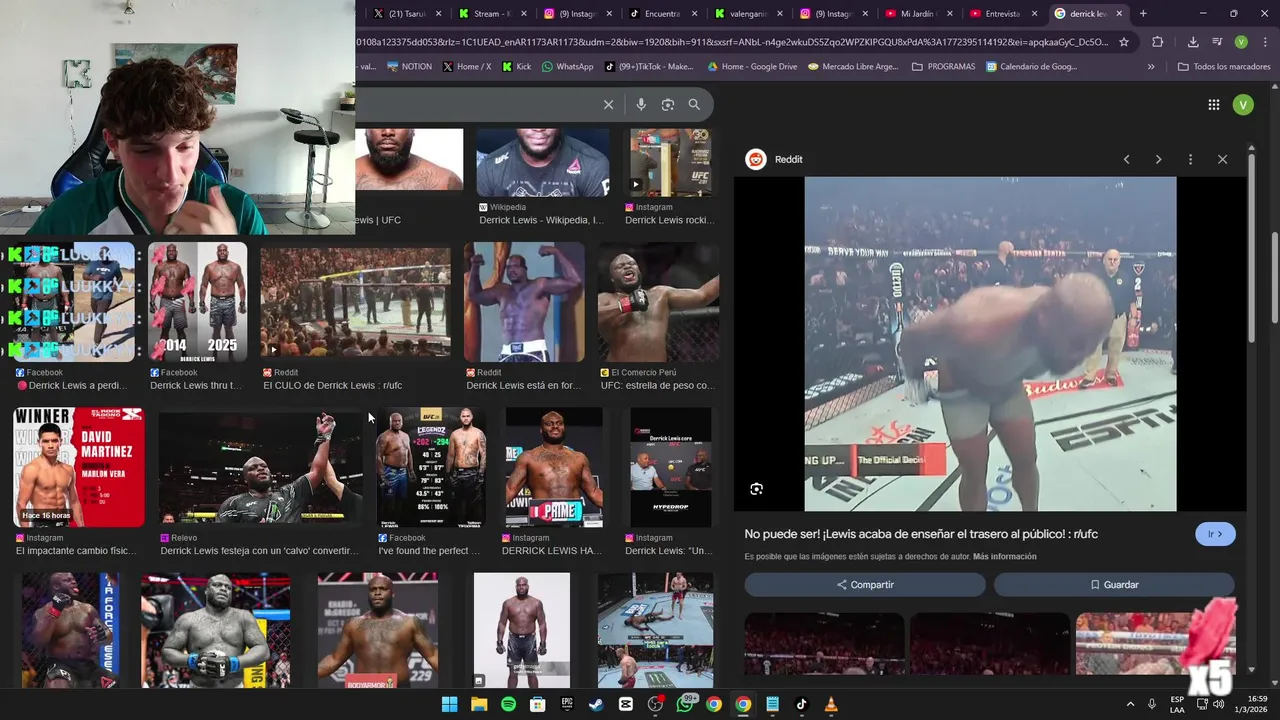Go to previous image in Reddit preview panel
The image size is (1280, 720).
point(1127,159)
